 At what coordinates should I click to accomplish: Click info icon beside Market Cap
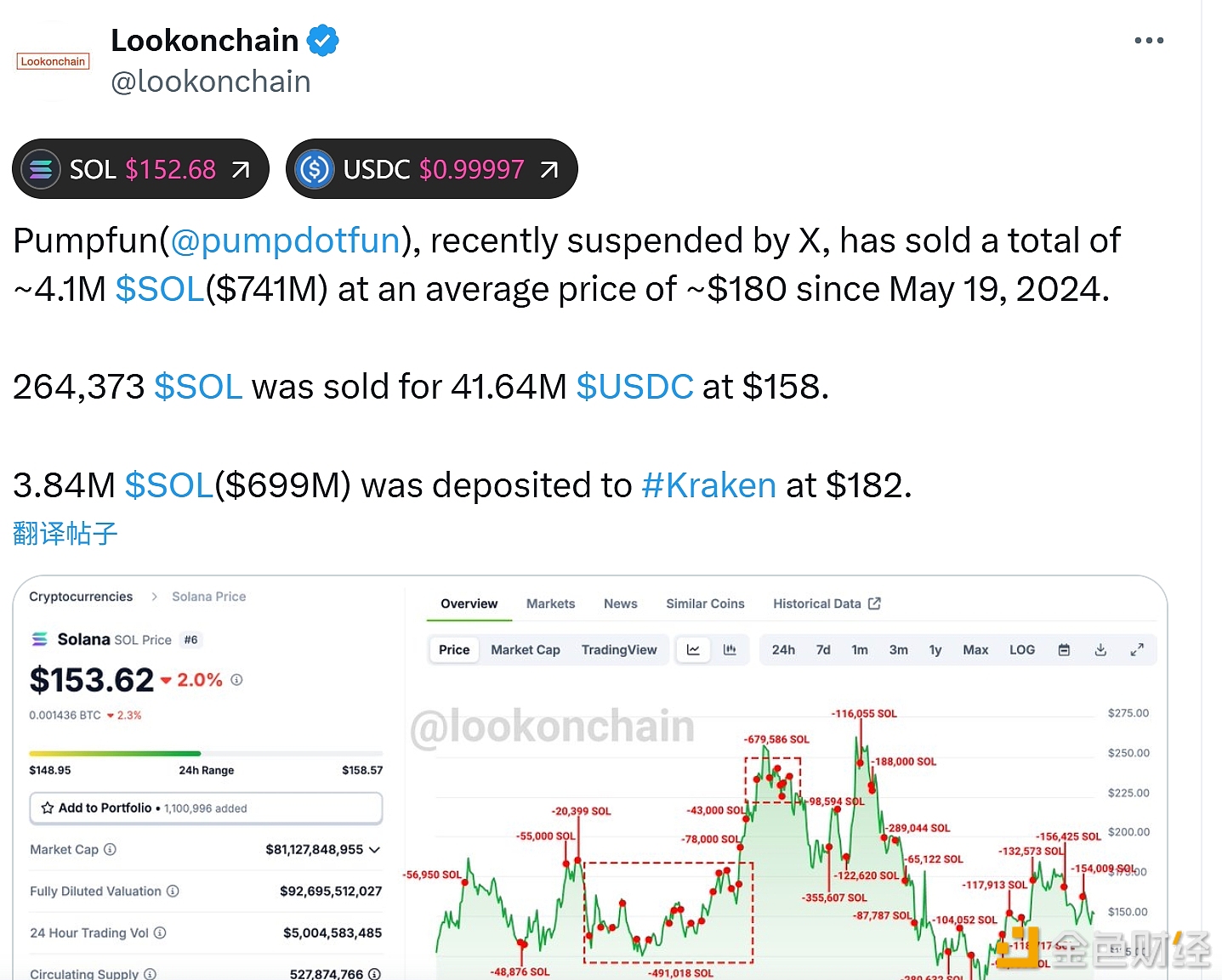[111, 849]
